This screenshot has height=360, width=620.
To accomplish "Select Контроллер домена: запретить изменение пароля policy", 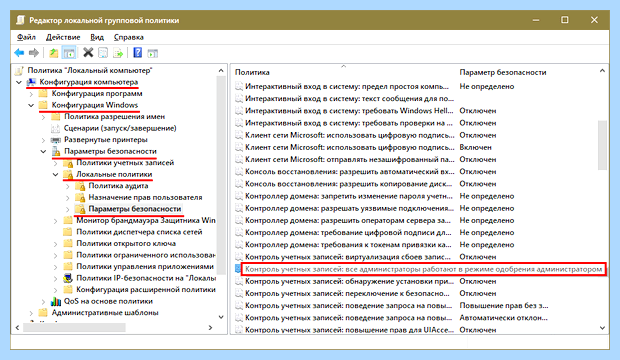I will coord(349,196).
